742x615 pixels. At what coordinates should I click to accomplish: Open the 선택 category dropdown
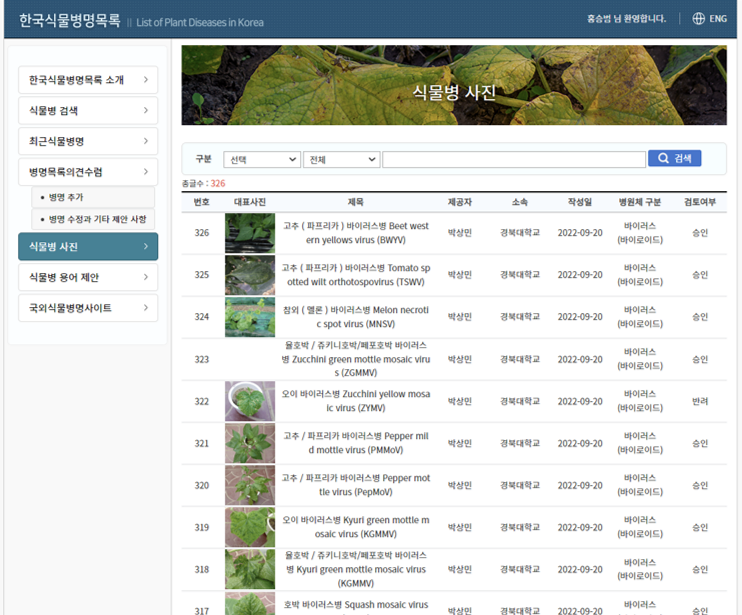click(x=262, y=159)
